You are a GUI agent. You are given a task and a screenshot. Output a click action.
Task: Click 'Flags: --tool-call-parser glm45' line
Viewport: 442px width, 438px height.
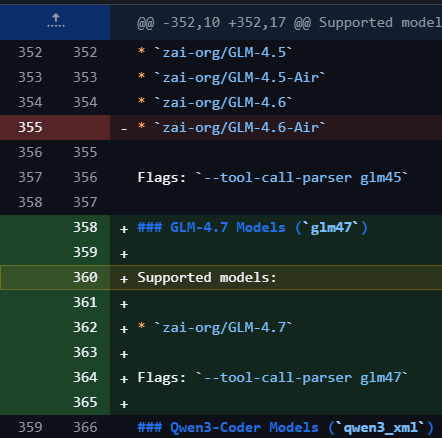tap(273, 177)
